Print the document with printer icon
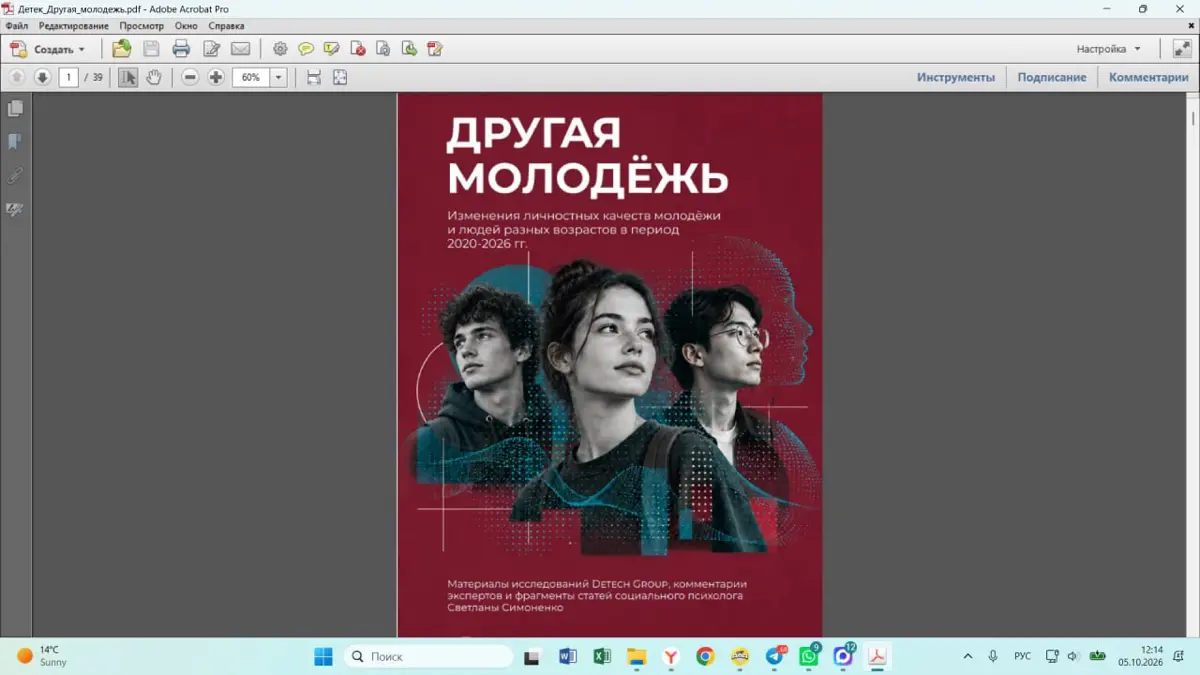This screenshot has width=1200, height=675. tap(181, 49)
